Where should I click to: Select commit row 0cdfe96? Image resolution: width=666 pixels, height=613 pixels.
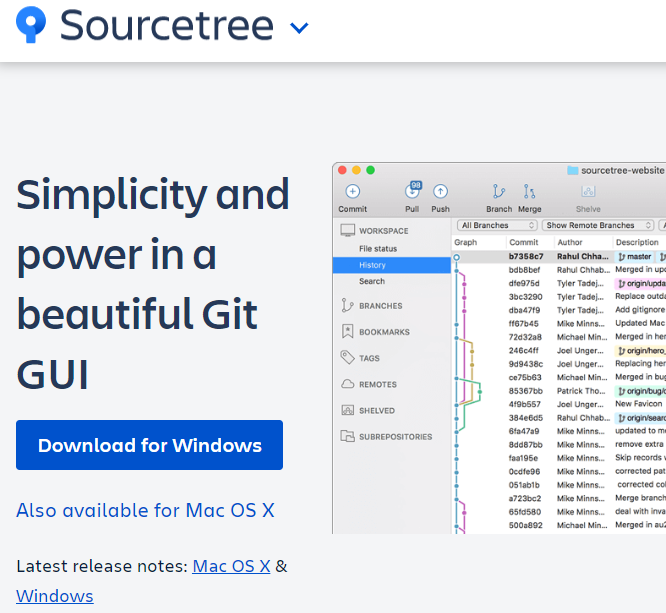tap(559, 472)
